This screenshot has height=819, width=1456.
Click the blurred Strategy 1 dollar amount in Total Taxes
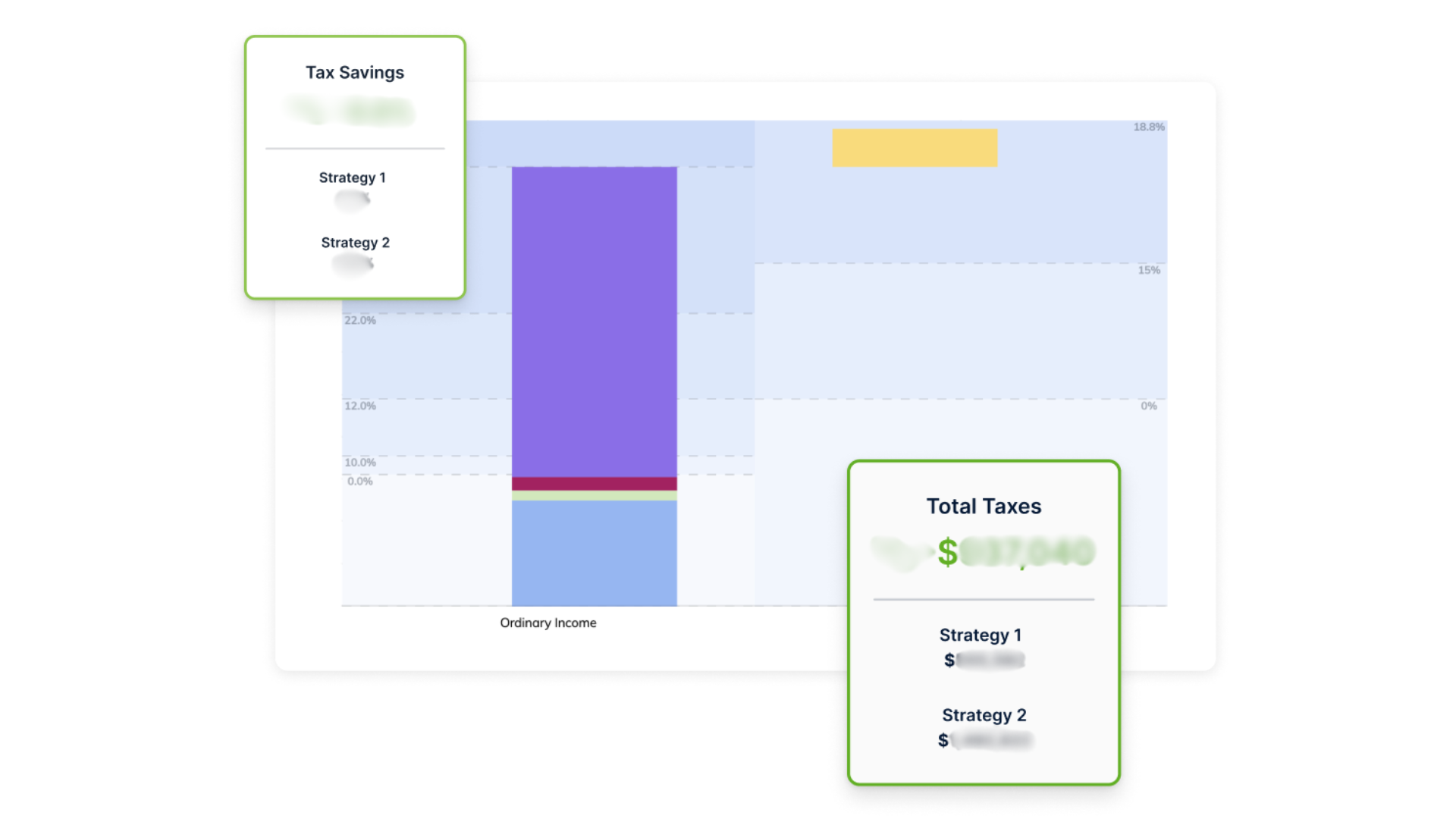(984, 661)
